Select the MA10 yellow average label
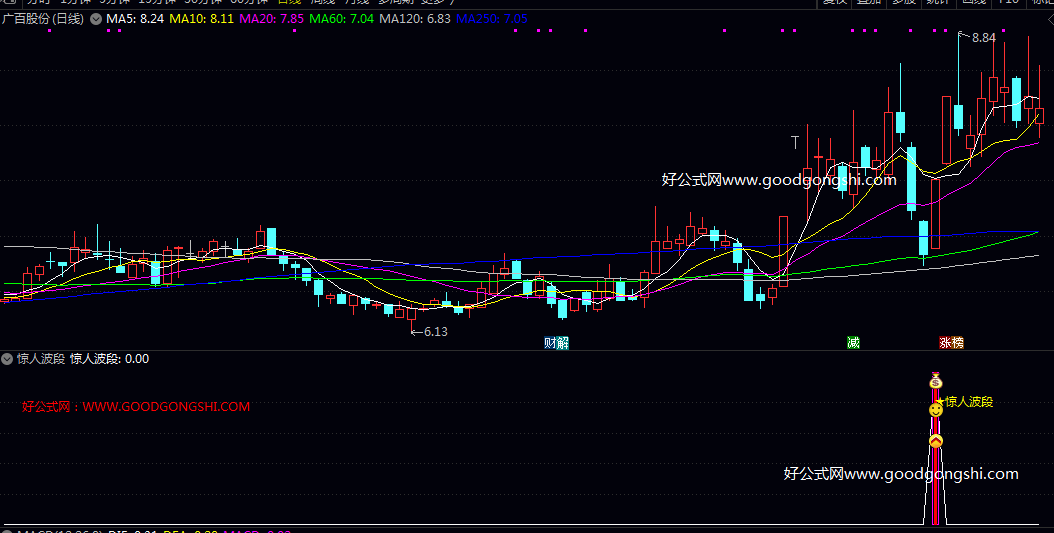This screenshot has width=1054, height=533. (x=202, y=19)
